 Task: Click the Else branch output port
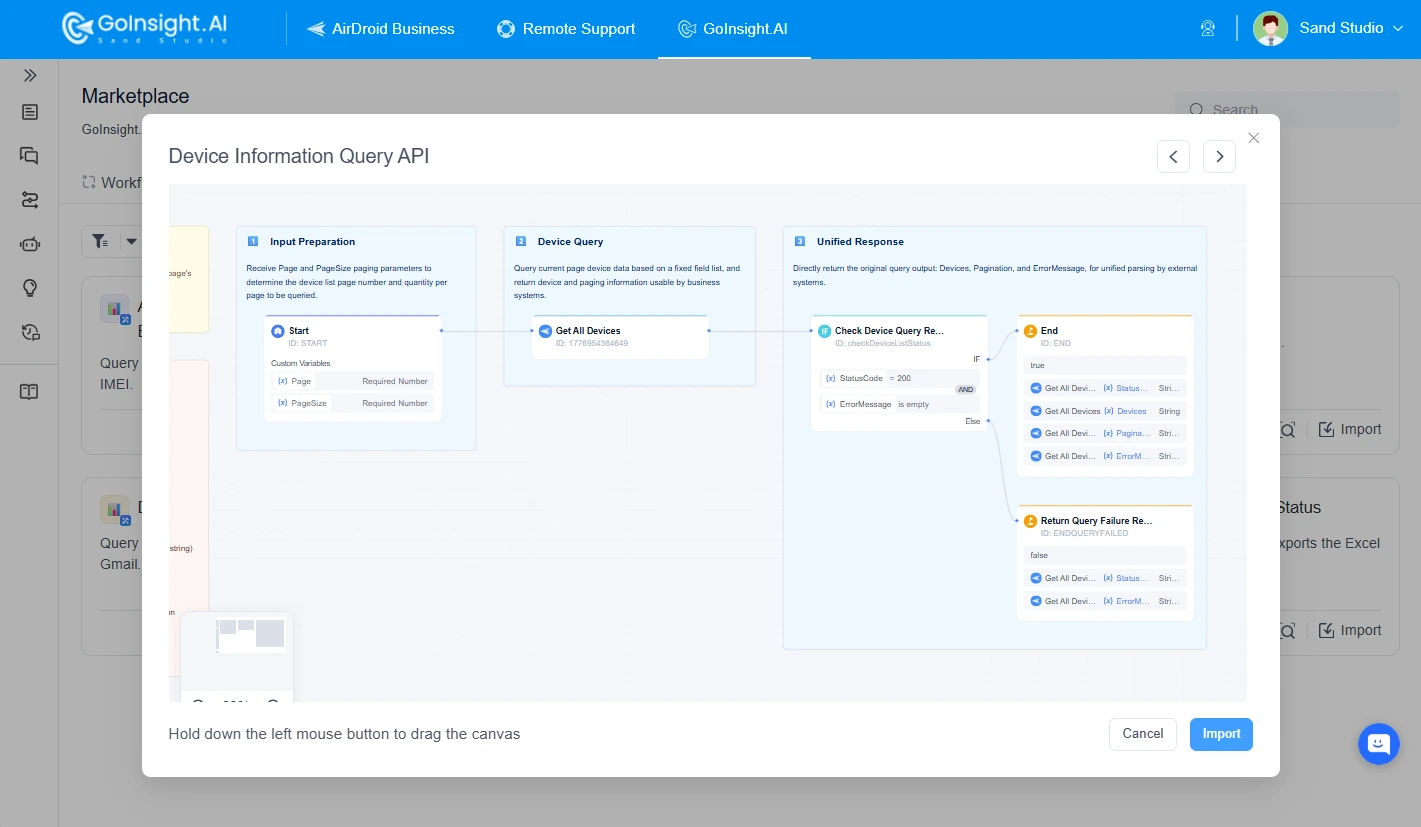click(988, 421)
